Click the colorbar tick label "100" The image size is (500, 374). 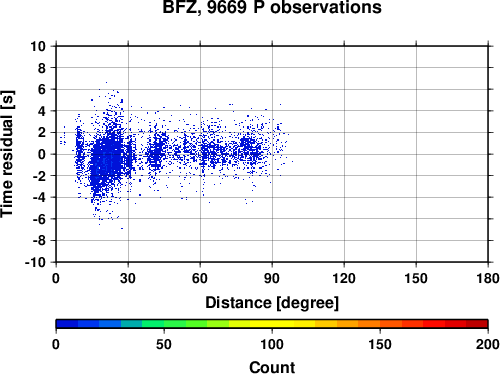pyautogui.click(x=272, y=344)
